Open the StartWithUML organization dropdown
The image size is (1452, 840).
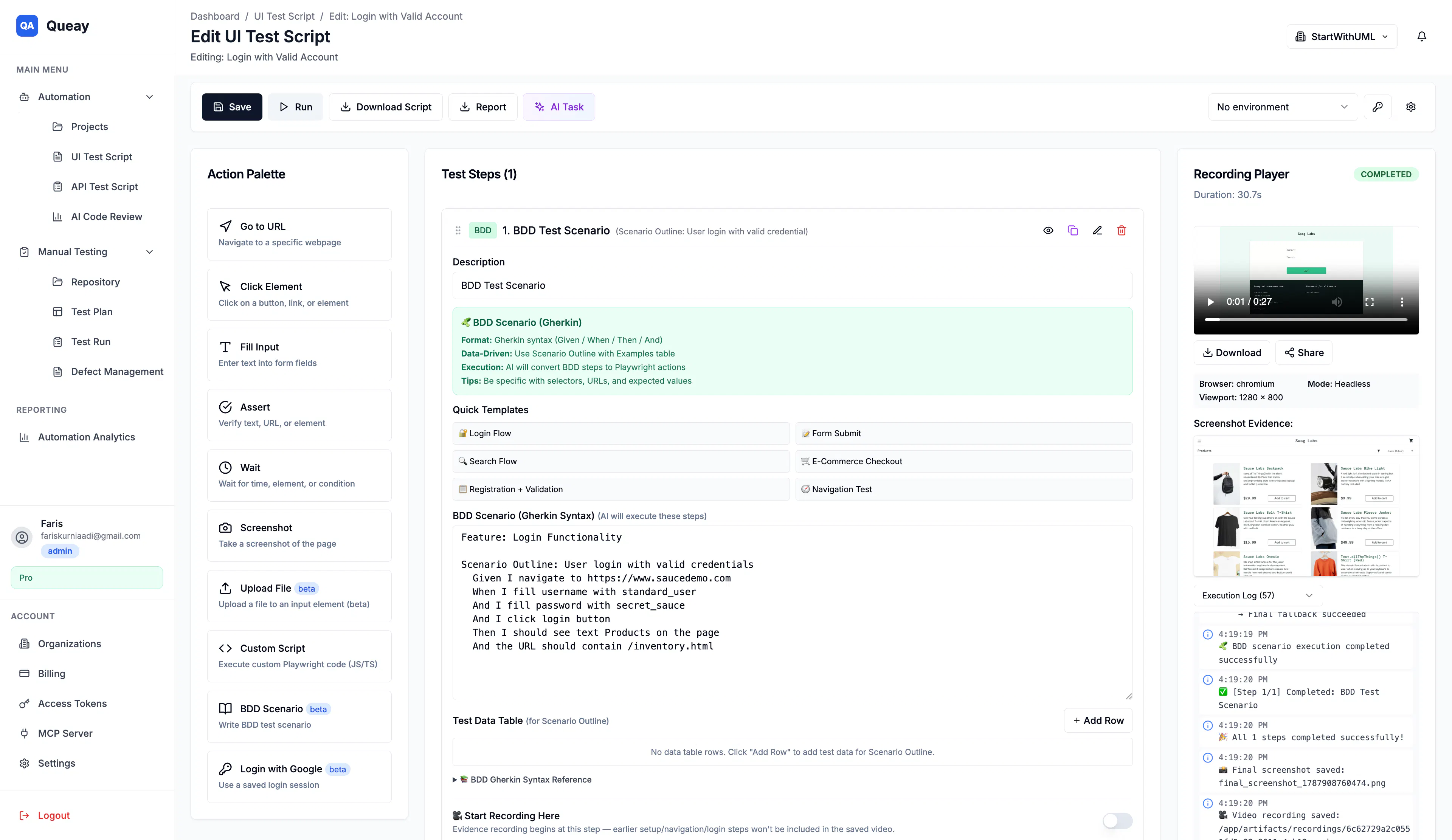(1342, 36)
